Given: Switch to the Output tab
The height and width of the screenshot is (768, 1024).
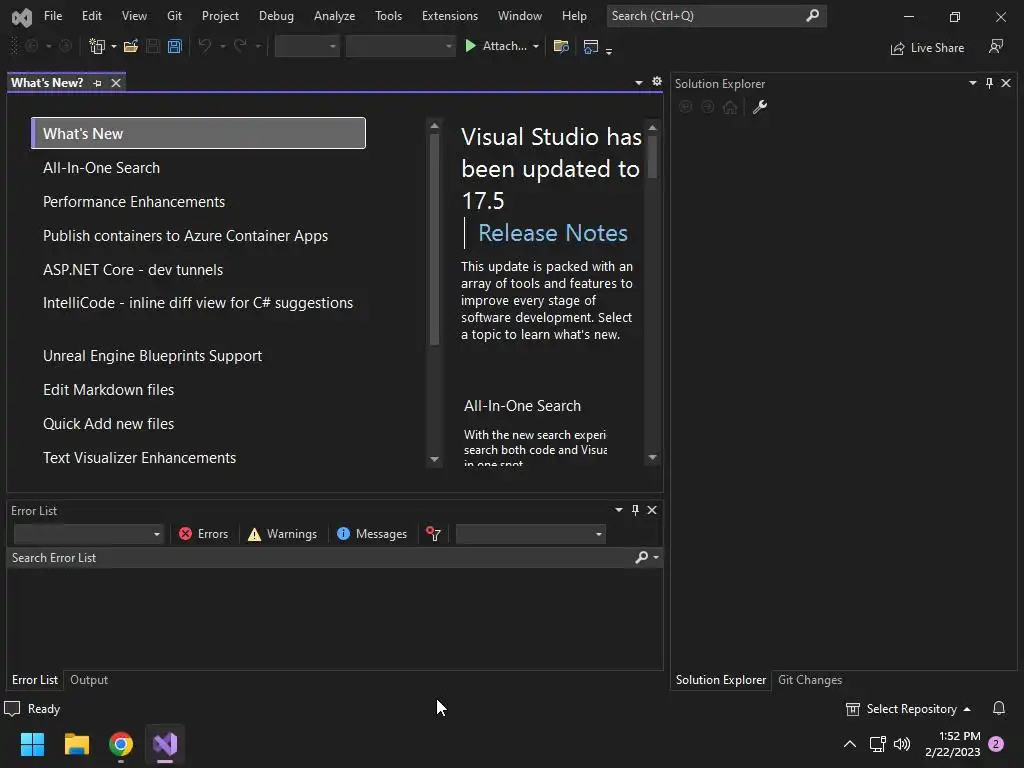Looking at the screenshot, I should click(x=89, y=680).
